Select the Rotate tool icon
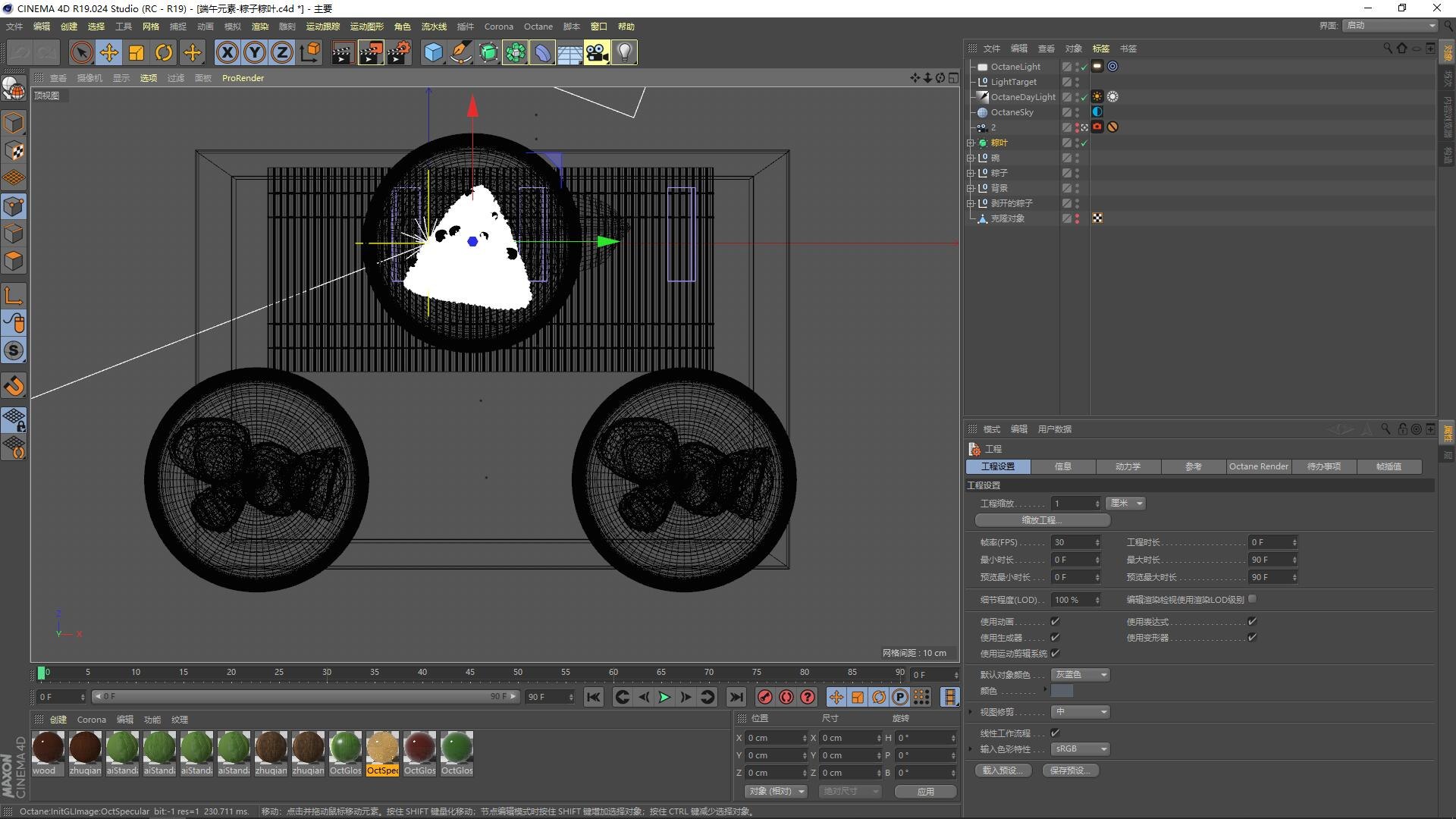The width and height of the screenshot is (1456, 819). pos(164,52)
